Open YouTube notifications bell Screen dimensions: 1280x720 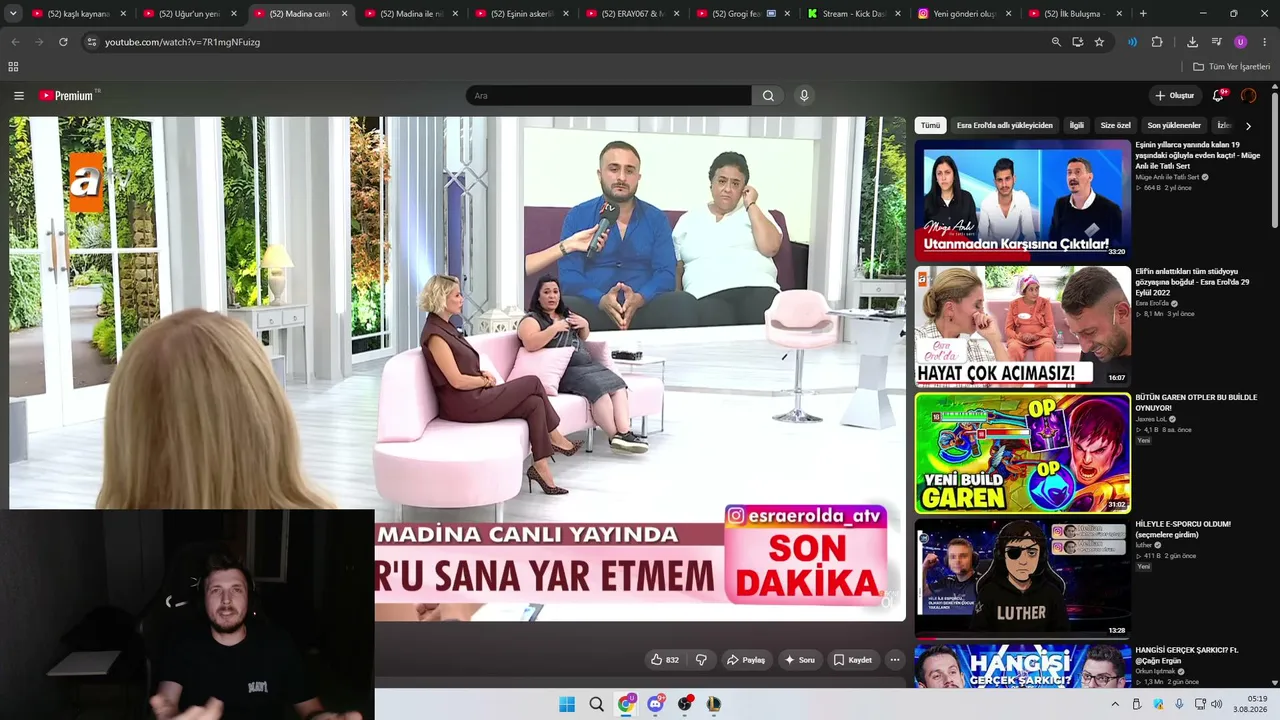pyautogui.click(x=1218, y=96)
